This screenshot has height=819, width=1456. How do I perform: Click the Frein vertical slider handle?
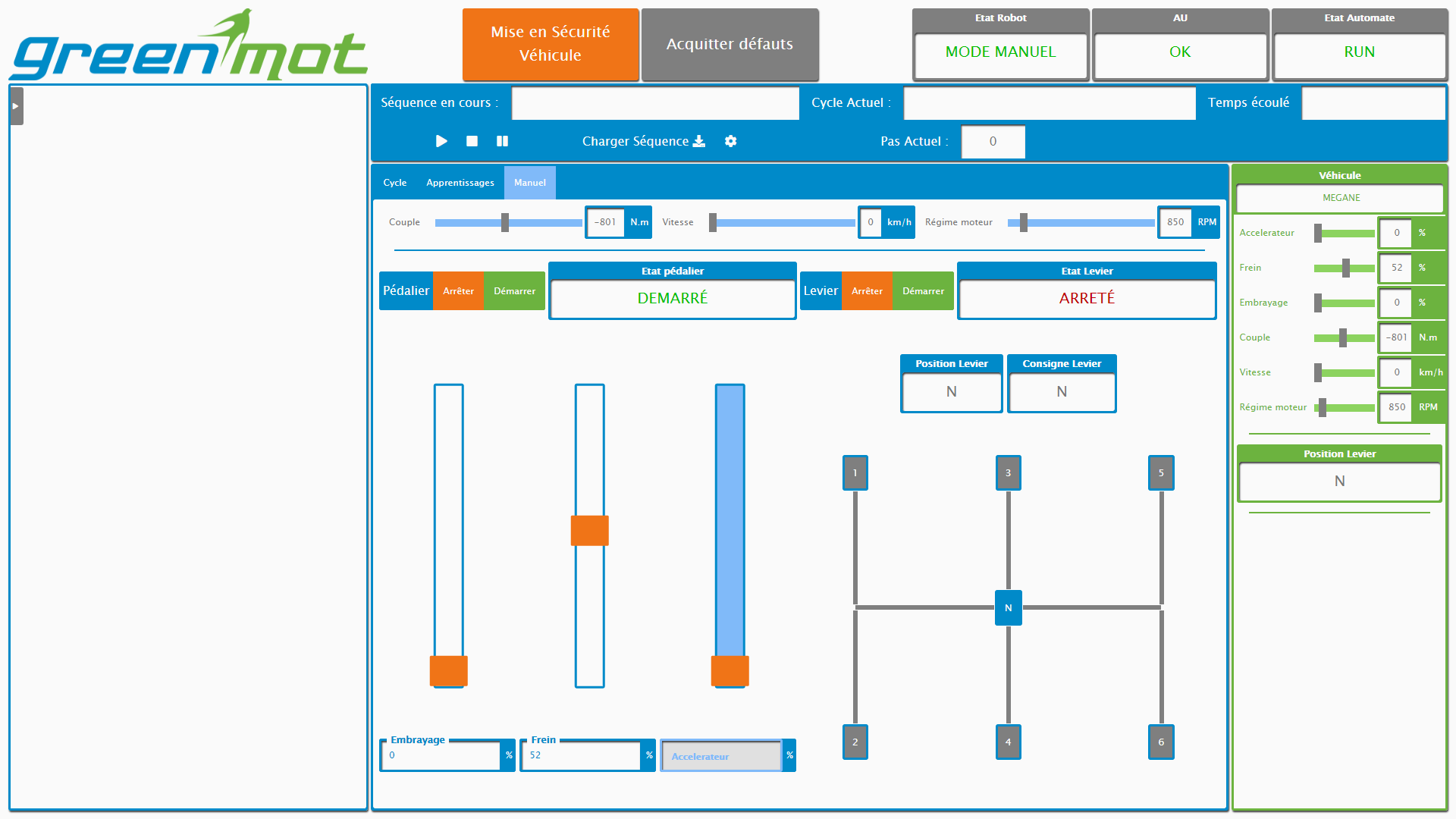click(x=589, y=531)
